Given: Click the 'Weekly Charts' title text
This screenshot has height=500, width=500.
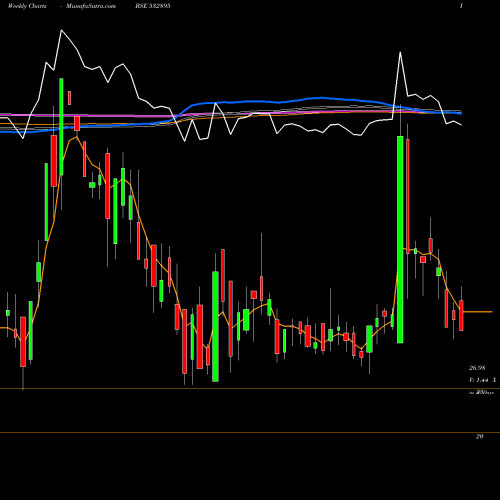Looking at the screenshot, I should click(x=27, y=6).
